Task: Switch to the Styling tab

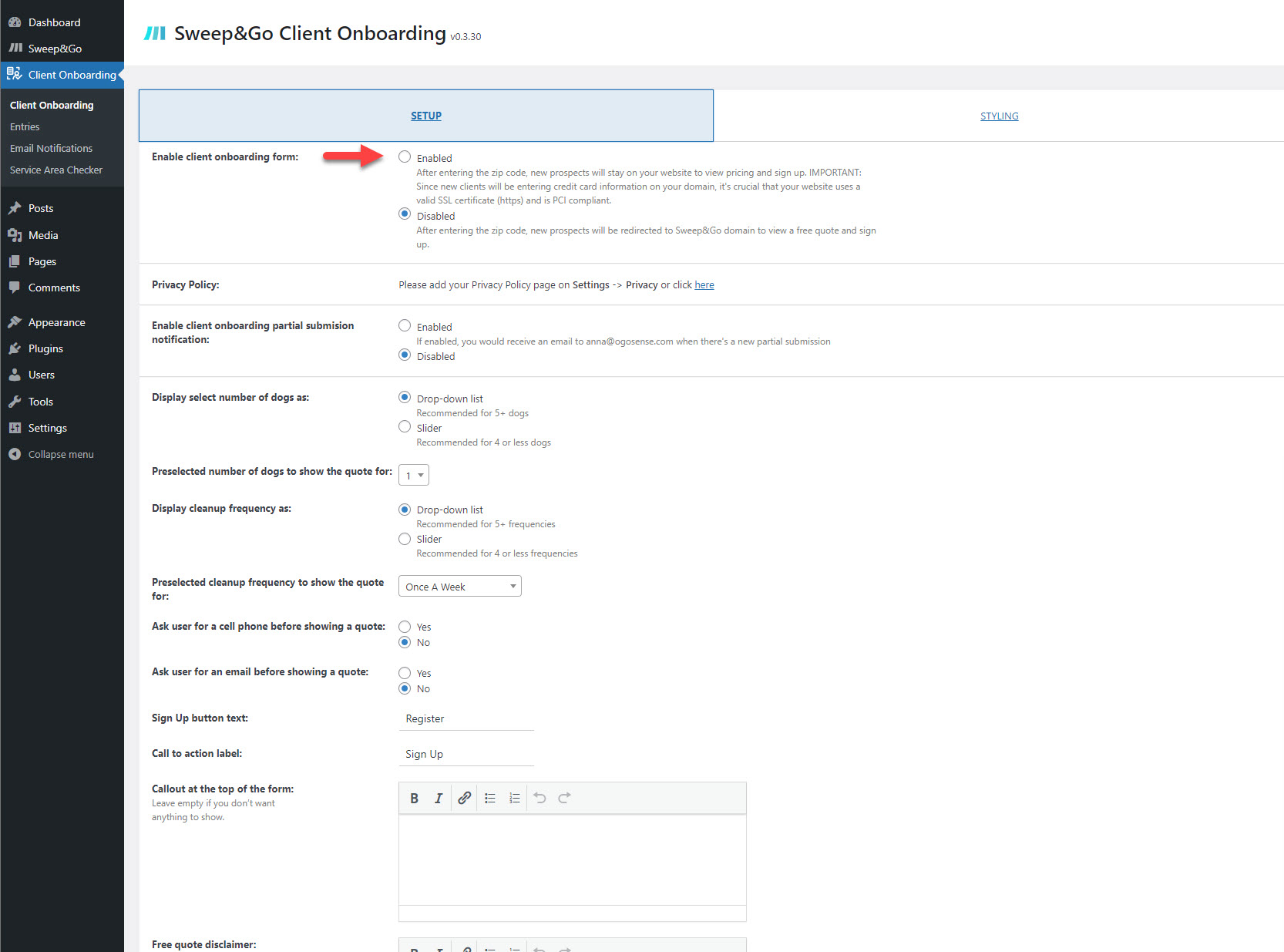Action: pos(999,116)
